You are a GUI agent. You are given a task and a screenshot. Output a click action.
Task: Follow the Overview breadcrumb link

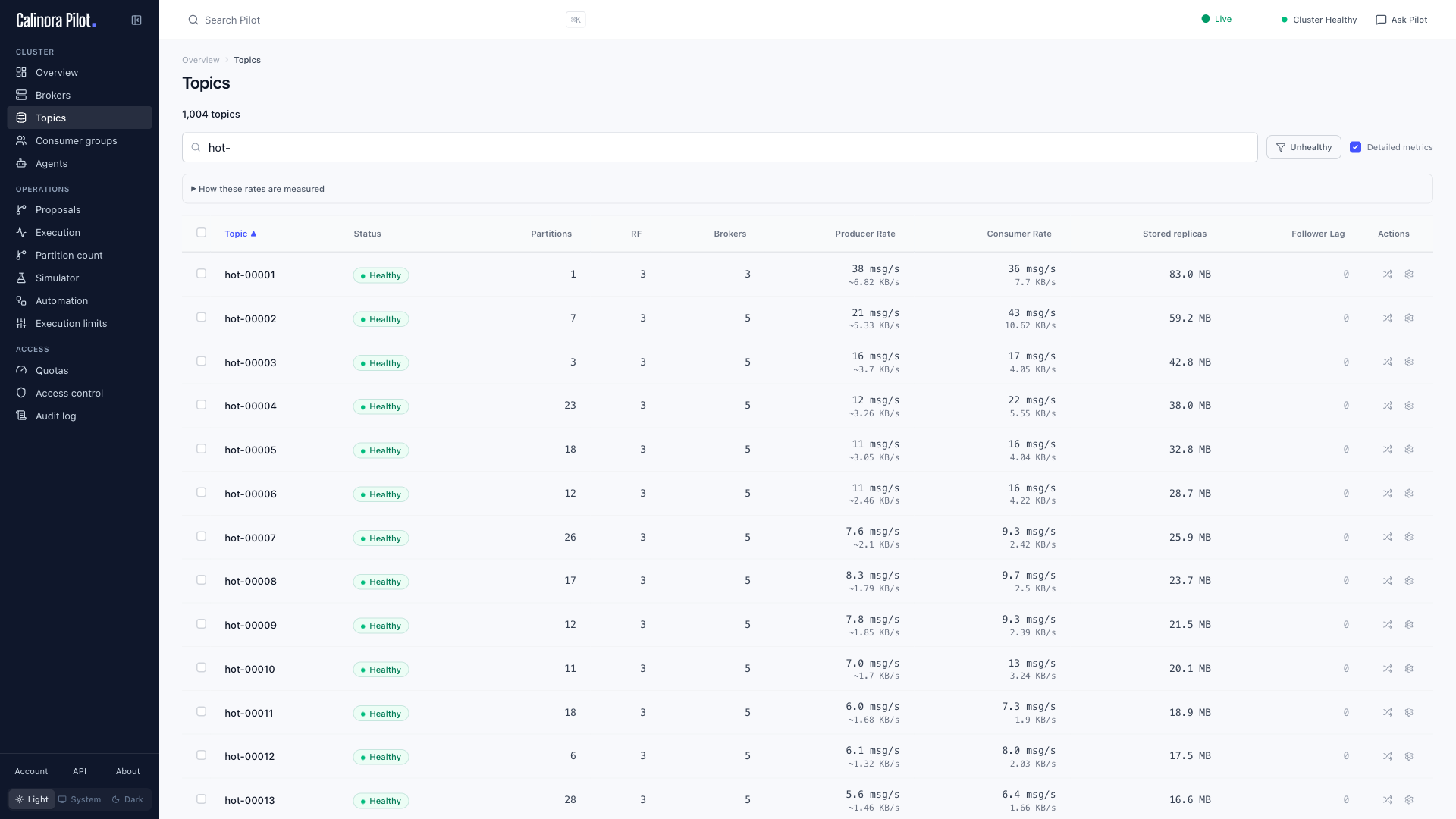coord(200,60)
